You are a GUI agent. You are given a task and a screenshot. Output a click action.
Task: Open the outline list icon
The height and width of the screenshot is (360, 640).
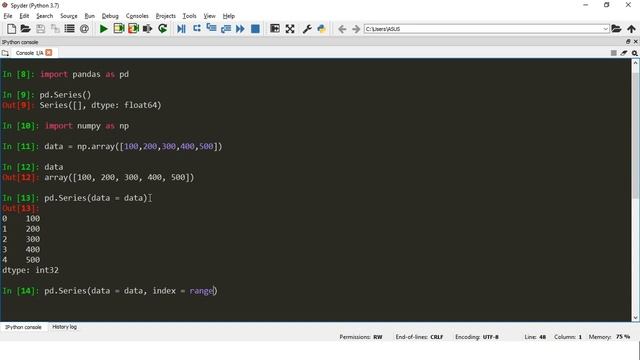69,29
